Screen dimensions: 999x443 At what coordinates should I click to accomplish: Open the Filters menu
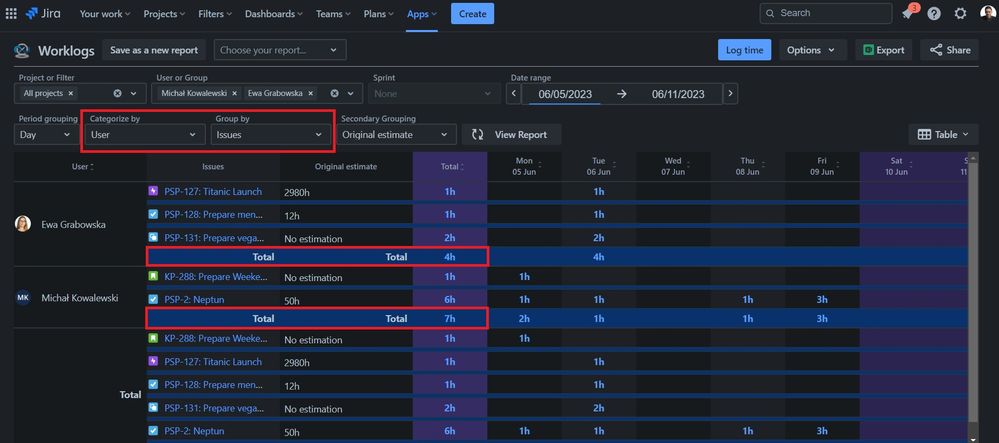[215, 13]
